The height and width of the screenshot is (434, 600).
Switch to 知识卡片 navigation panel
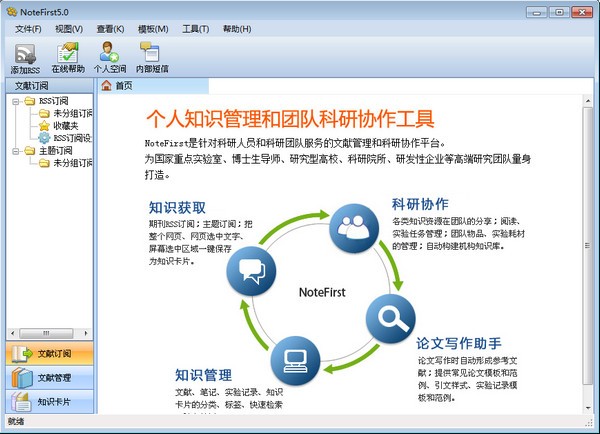coord(49,401)
